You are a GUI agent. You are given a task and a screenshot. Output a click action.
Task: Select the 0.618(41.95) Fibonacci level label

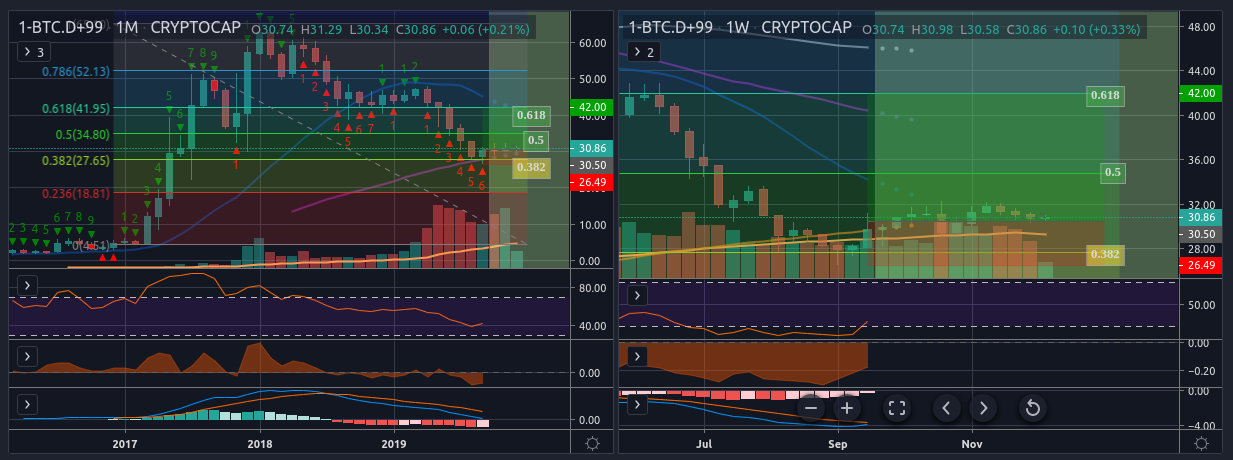tap(75, 109)
